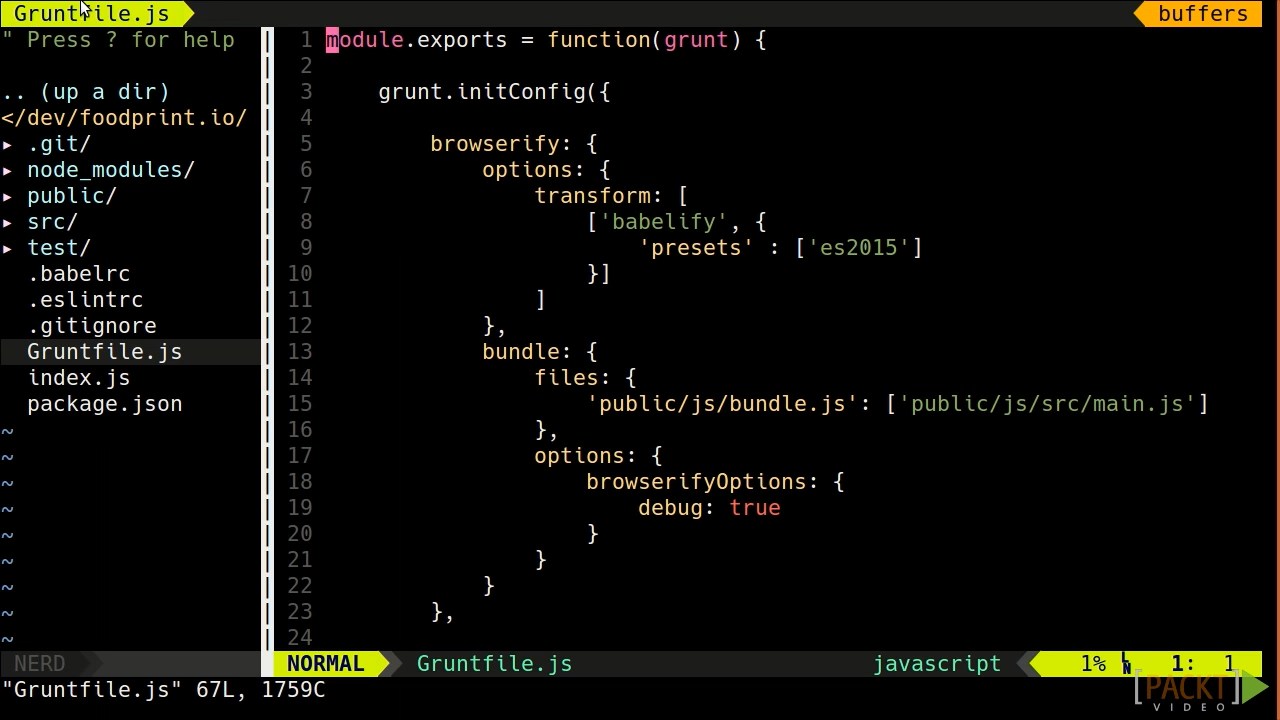Click the NERD statusline label

pos(40,664)
